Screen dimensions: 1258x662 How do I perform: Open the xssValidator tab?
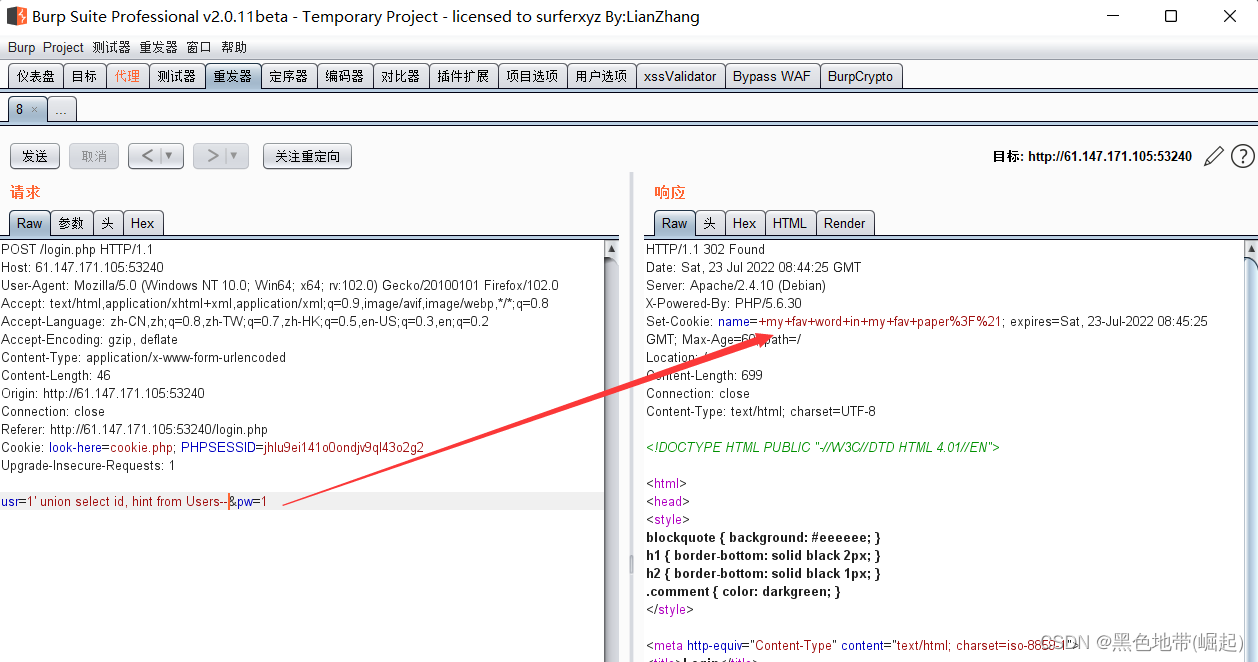[x=680, y=76]
